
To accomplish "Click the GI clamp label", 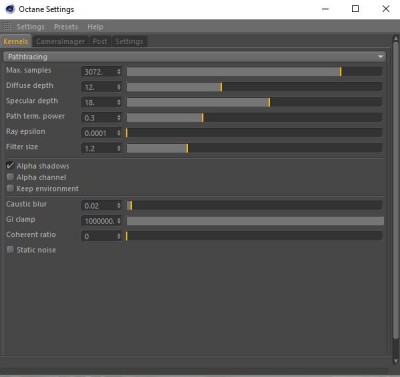I will pos(20,220).
